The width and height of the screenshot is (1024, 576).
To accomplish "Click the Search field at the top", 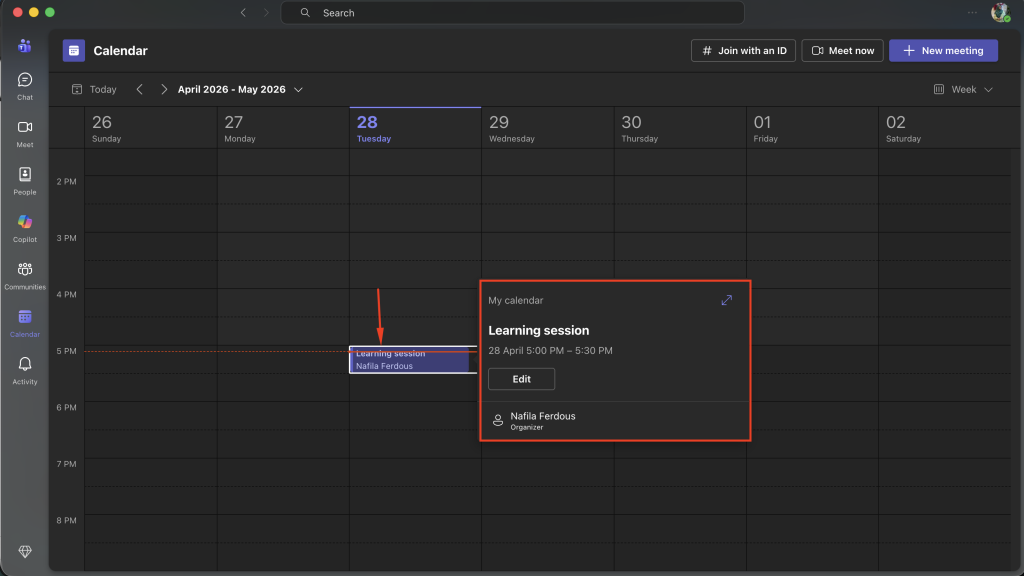I will coord(512,13).
